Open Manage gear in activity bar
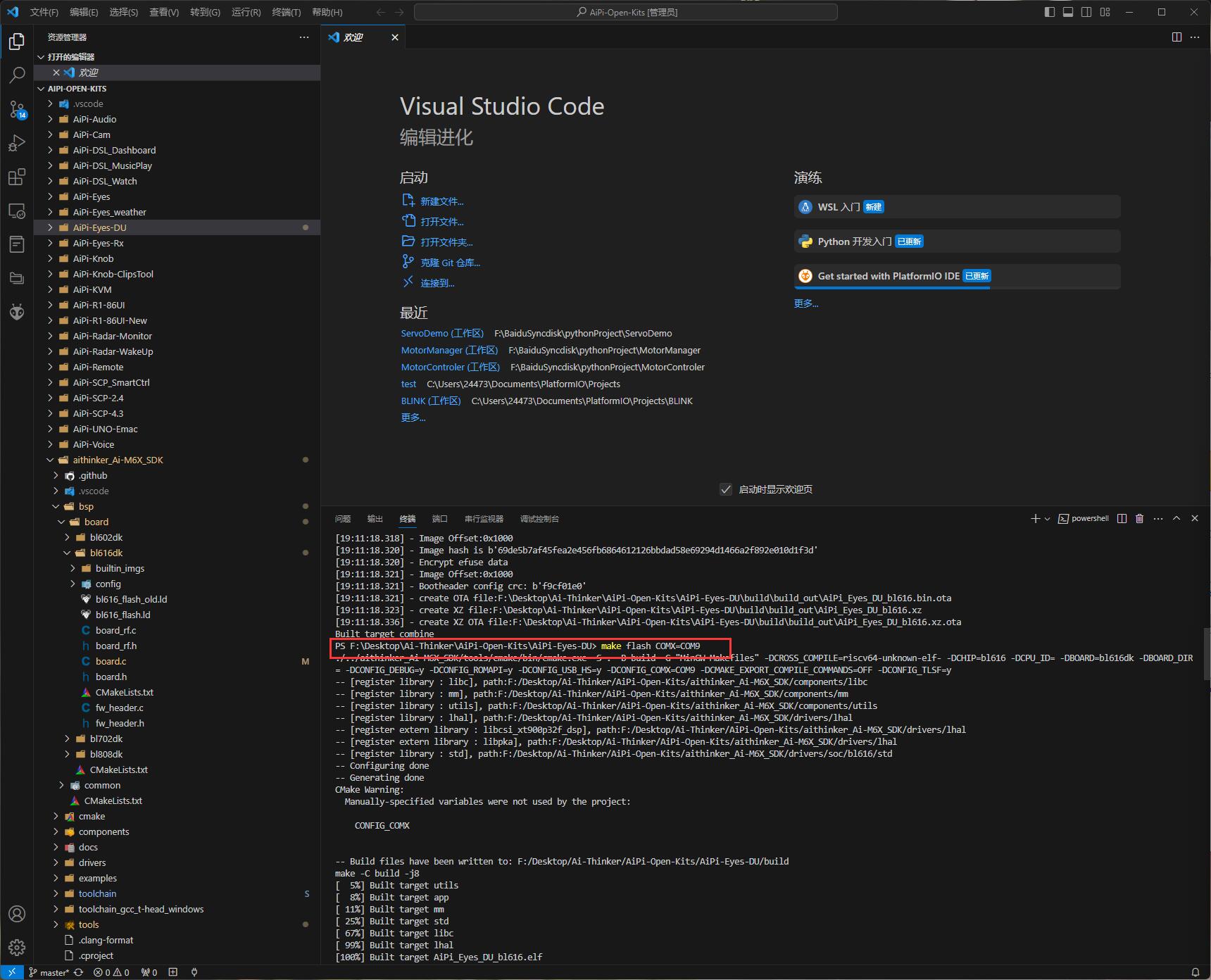 click(17, 948)
